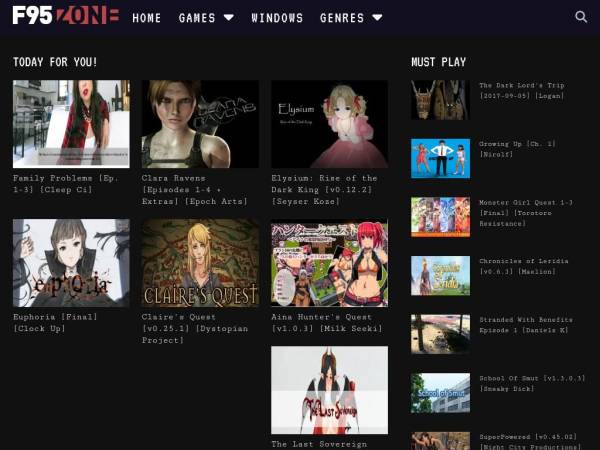Viewport: 600px width, 450px height.
Task: Open the GAMES menu
Action: coord(197,18)
